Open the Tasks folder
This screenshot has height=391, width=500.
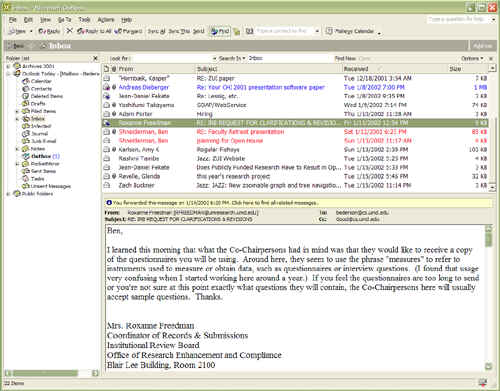(x=37, y=179)
